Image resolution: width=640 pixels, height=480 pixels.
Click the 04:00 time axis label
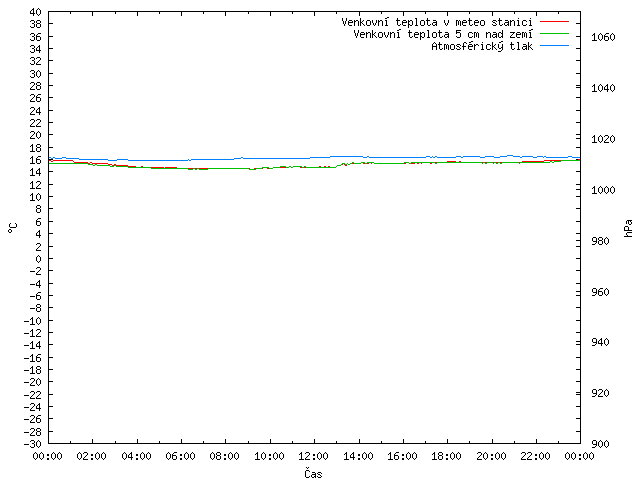(x=136, y=456)
